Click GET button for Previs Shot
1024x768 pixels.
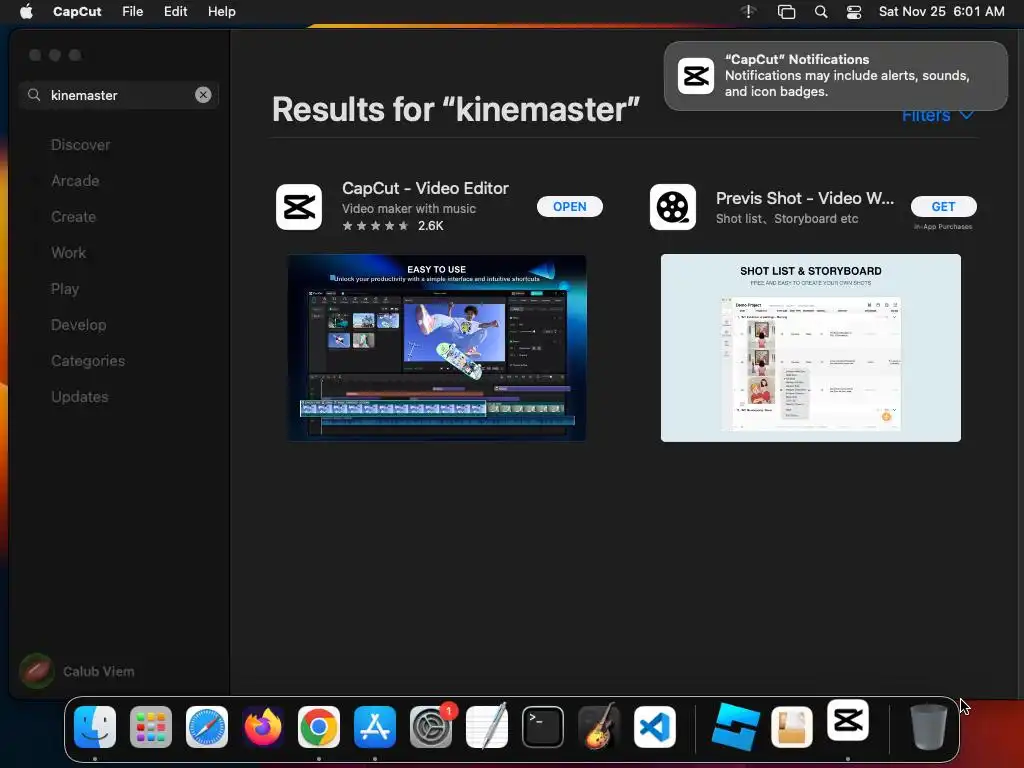[x=944, y=206]
